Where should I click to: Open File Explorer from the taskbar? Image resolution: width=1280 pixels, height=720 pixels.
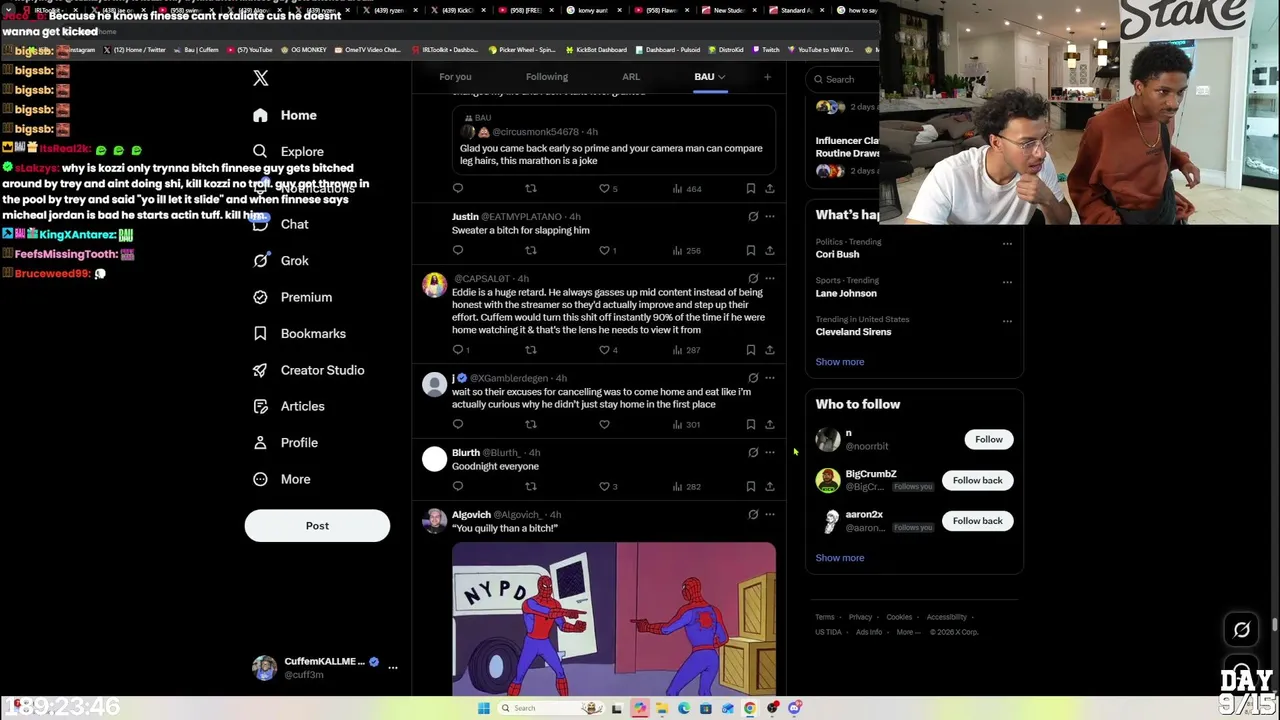coord(662,708)
